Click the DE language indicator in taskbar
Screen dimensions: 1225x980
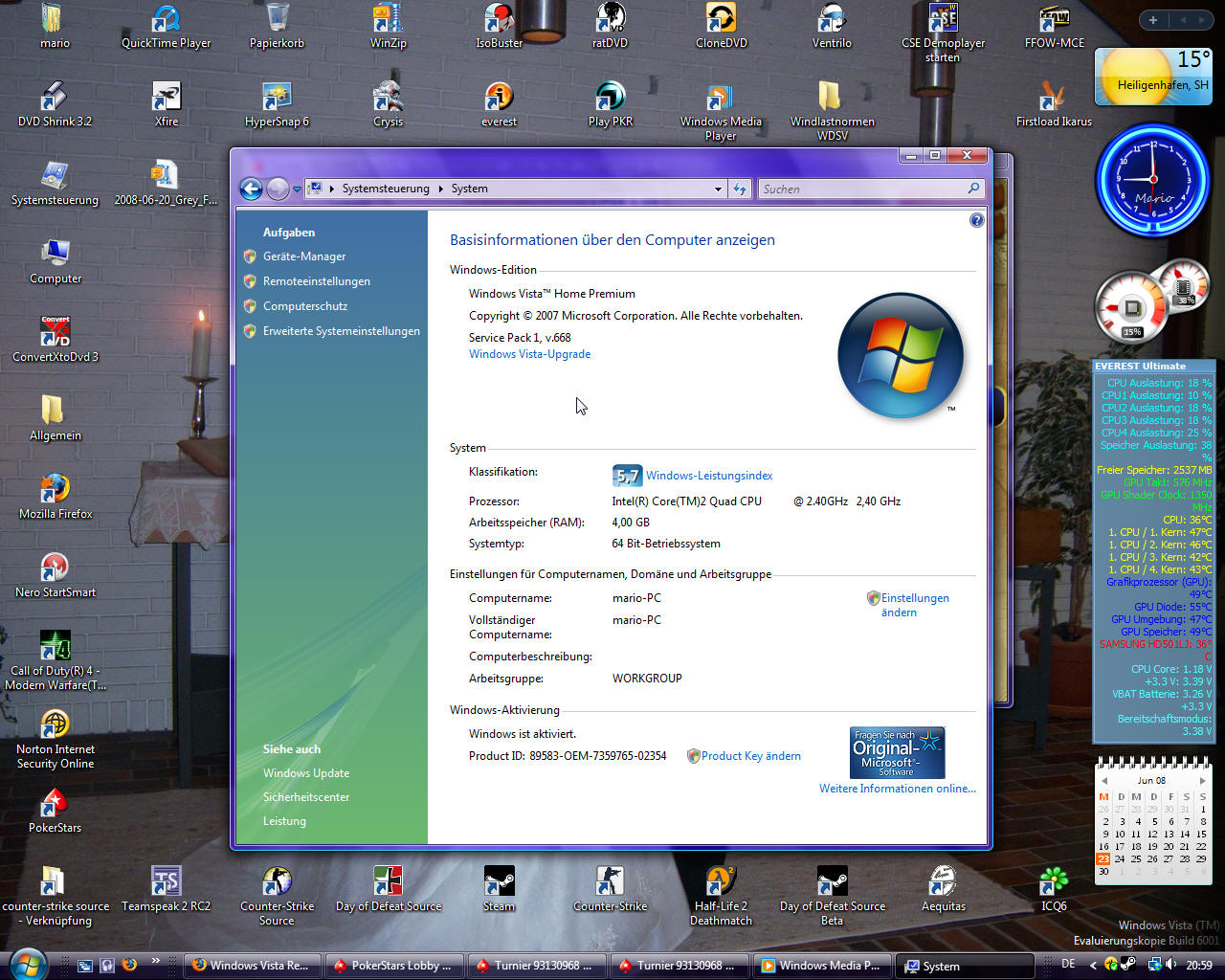pyautogui.click(x=1068, y=965)
